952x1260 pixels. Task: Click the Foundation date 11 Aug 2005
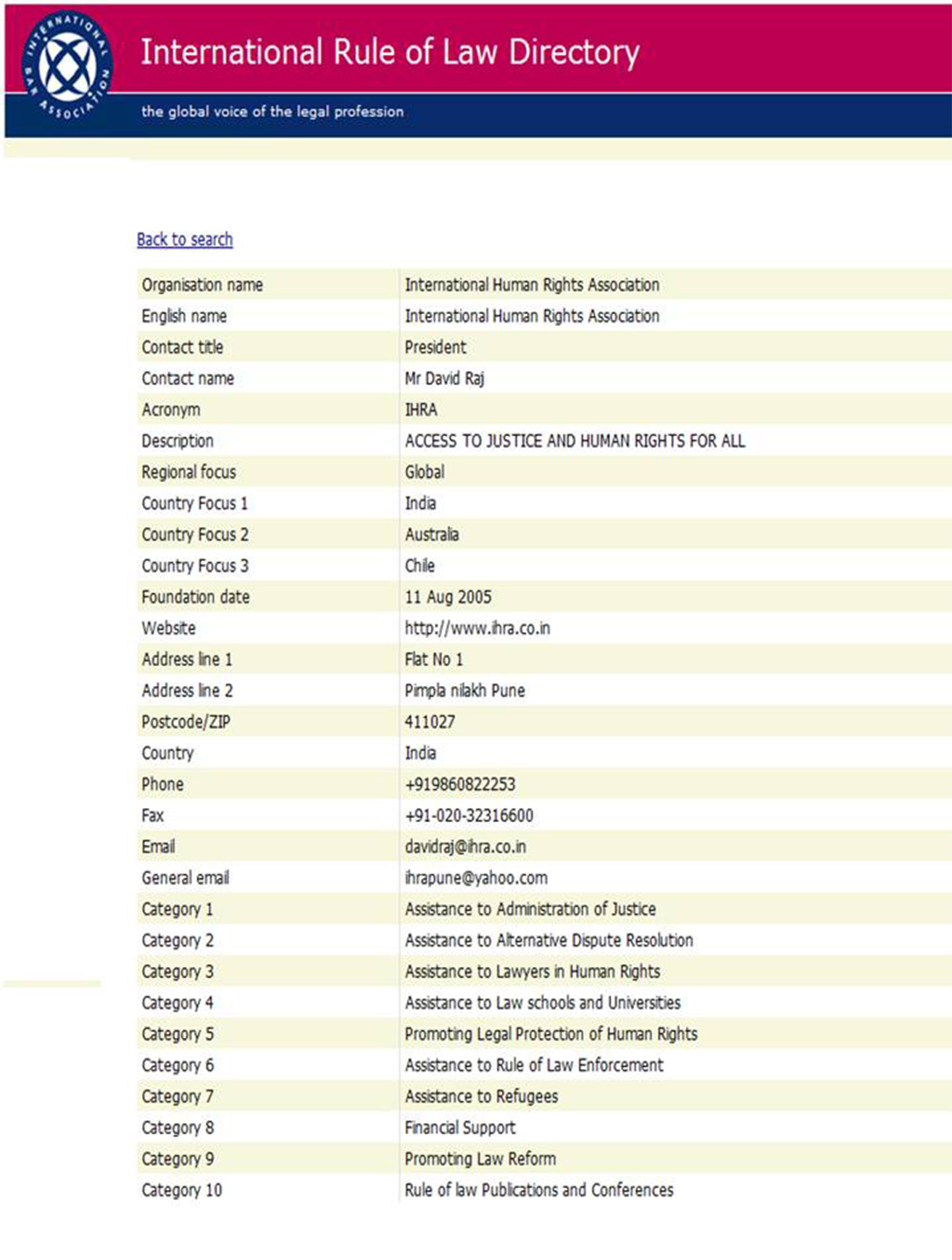pyautogui.click(x=447, y=597)
